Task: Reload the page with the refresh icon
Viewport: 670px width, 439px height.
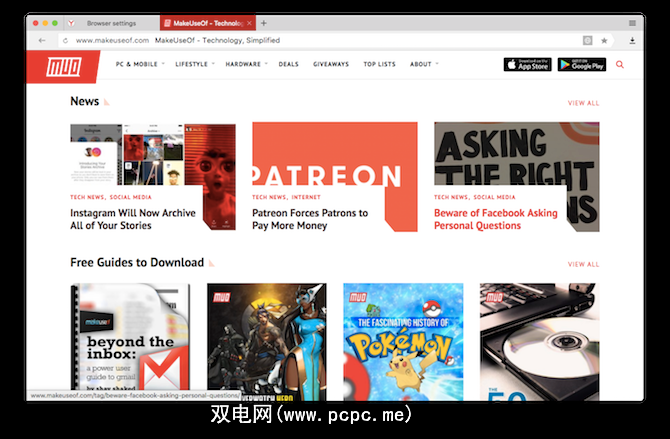Action: (65, 41)
